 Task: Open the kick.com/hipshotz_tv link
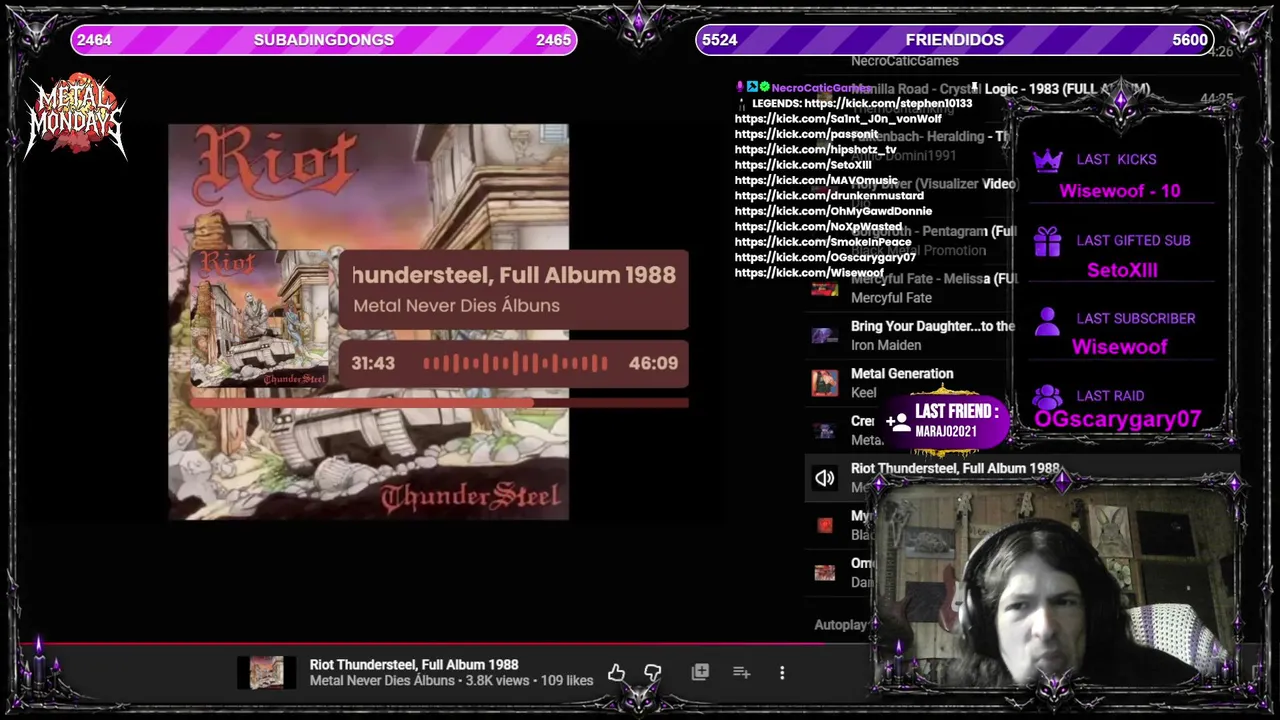(816, 150)
